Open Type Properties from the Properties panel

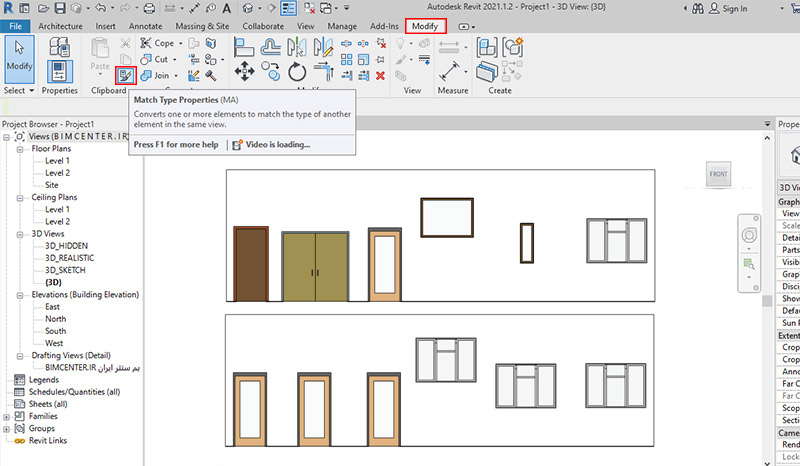tap(60, 47)
